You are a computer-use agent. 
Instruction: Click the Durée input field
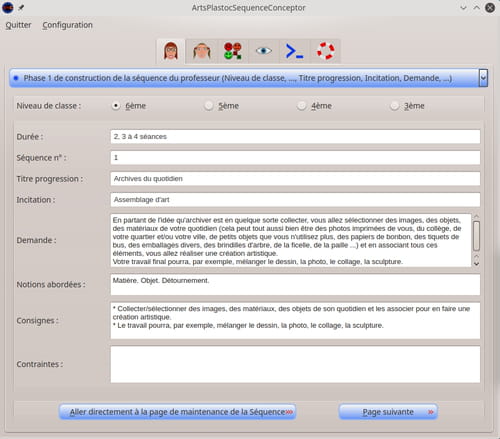tap(295, 137)
